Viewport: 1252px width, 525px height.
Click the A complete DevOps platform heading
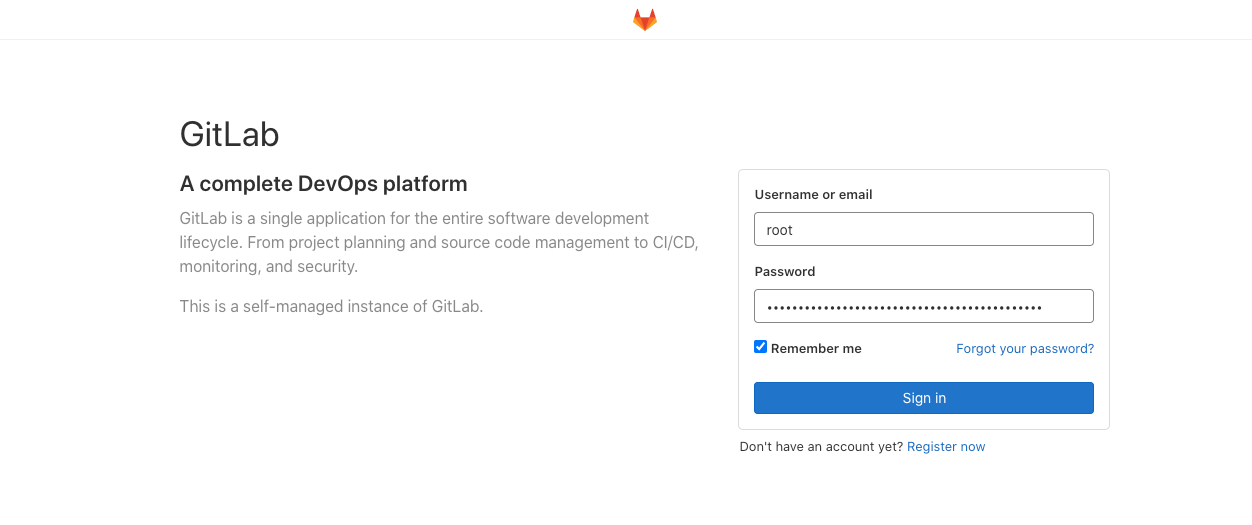point(323,184)
